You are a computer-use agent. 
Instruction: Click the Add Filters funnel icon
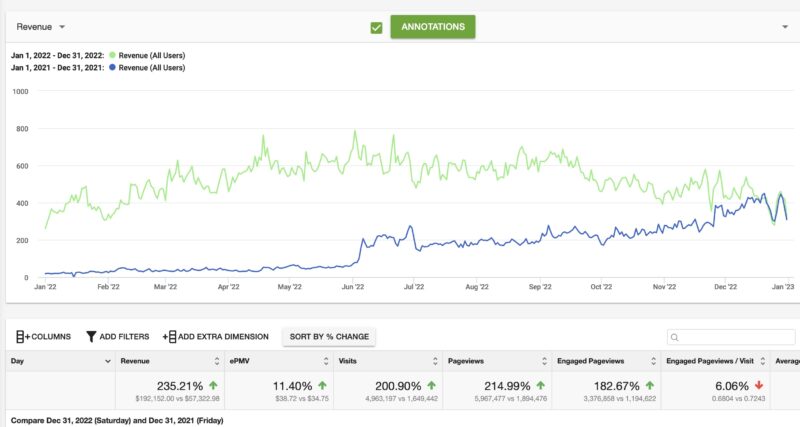click(91, 337)
